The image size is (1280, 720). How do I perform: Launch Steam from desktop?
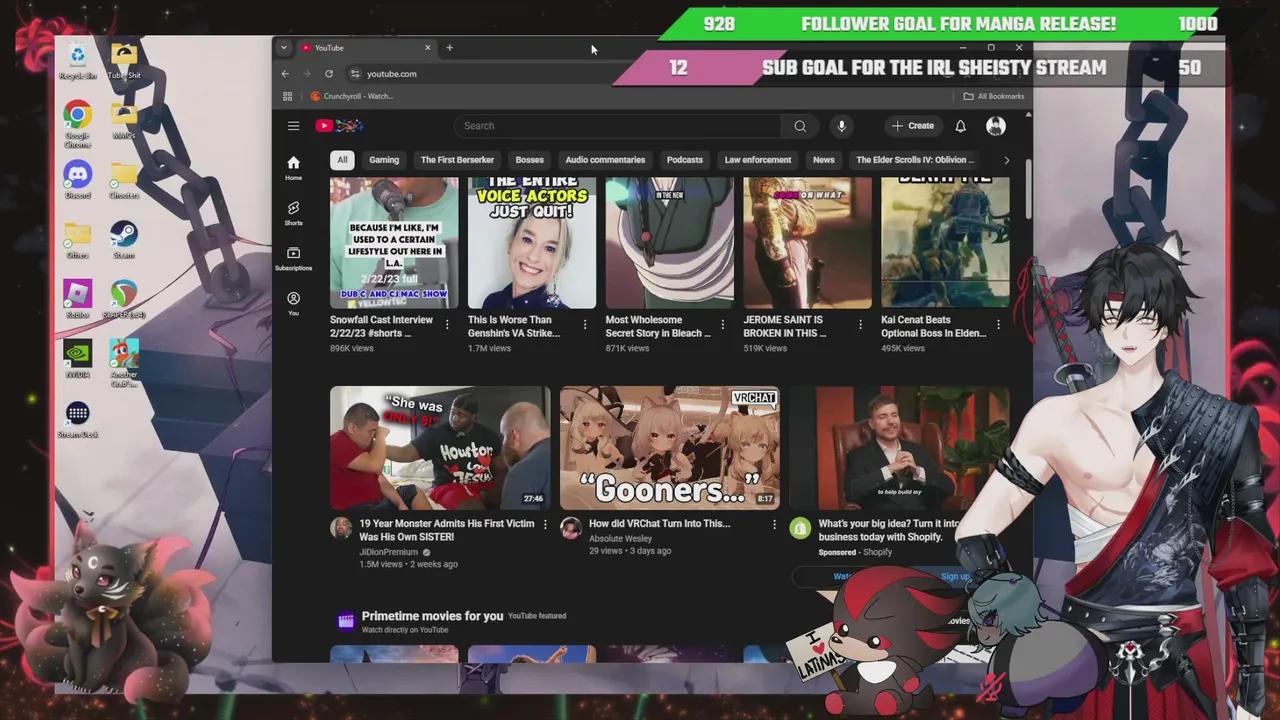[x=124, y=239]
